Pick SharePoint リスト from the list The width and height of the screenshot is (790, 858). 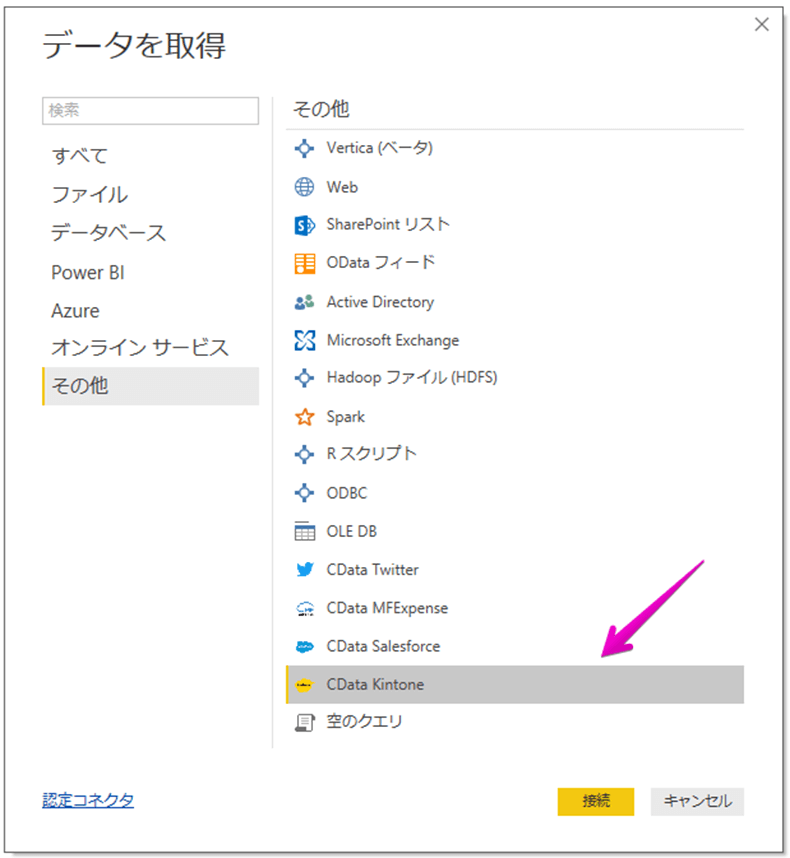(x=388, y=224)
